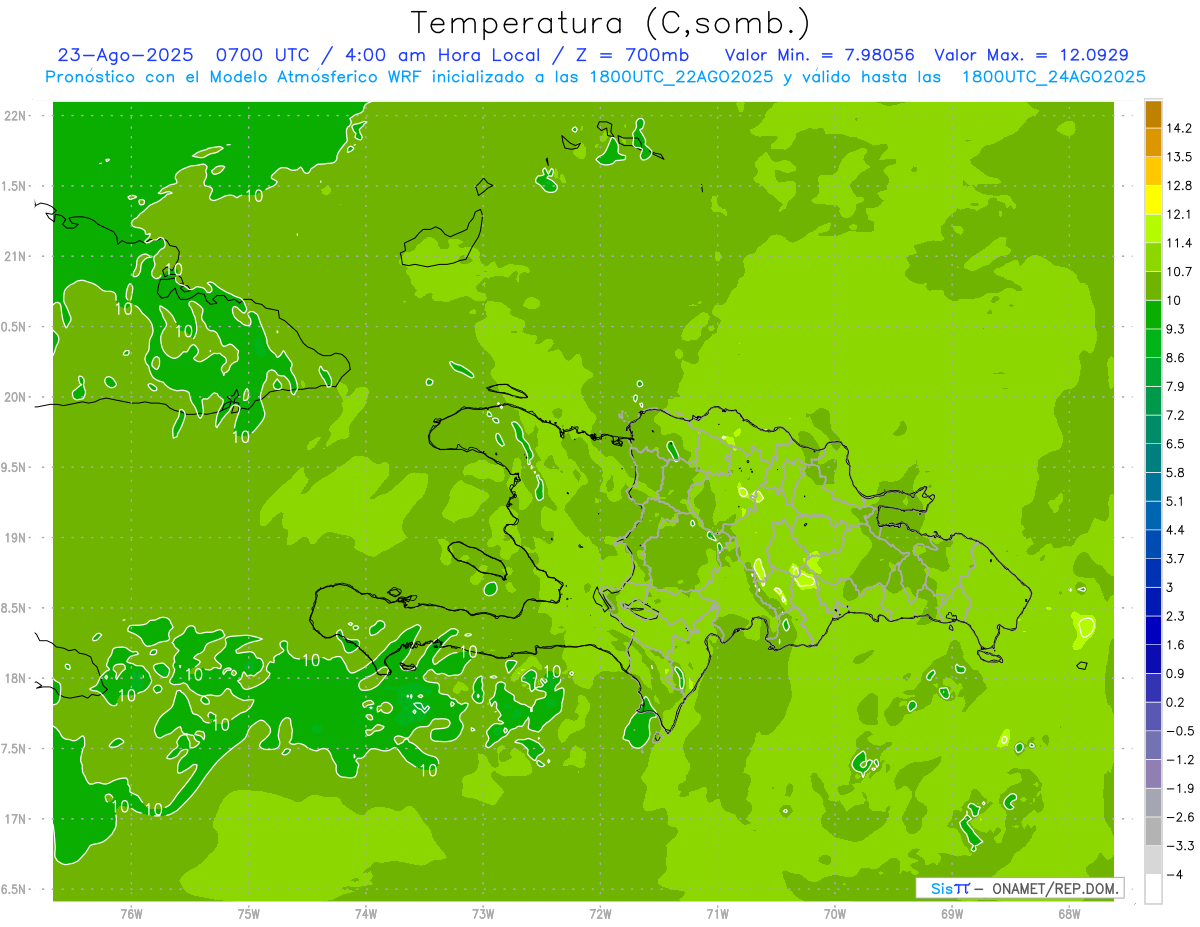
Task: Click the 19N latitude label
Action: click(x=16, y=538)
